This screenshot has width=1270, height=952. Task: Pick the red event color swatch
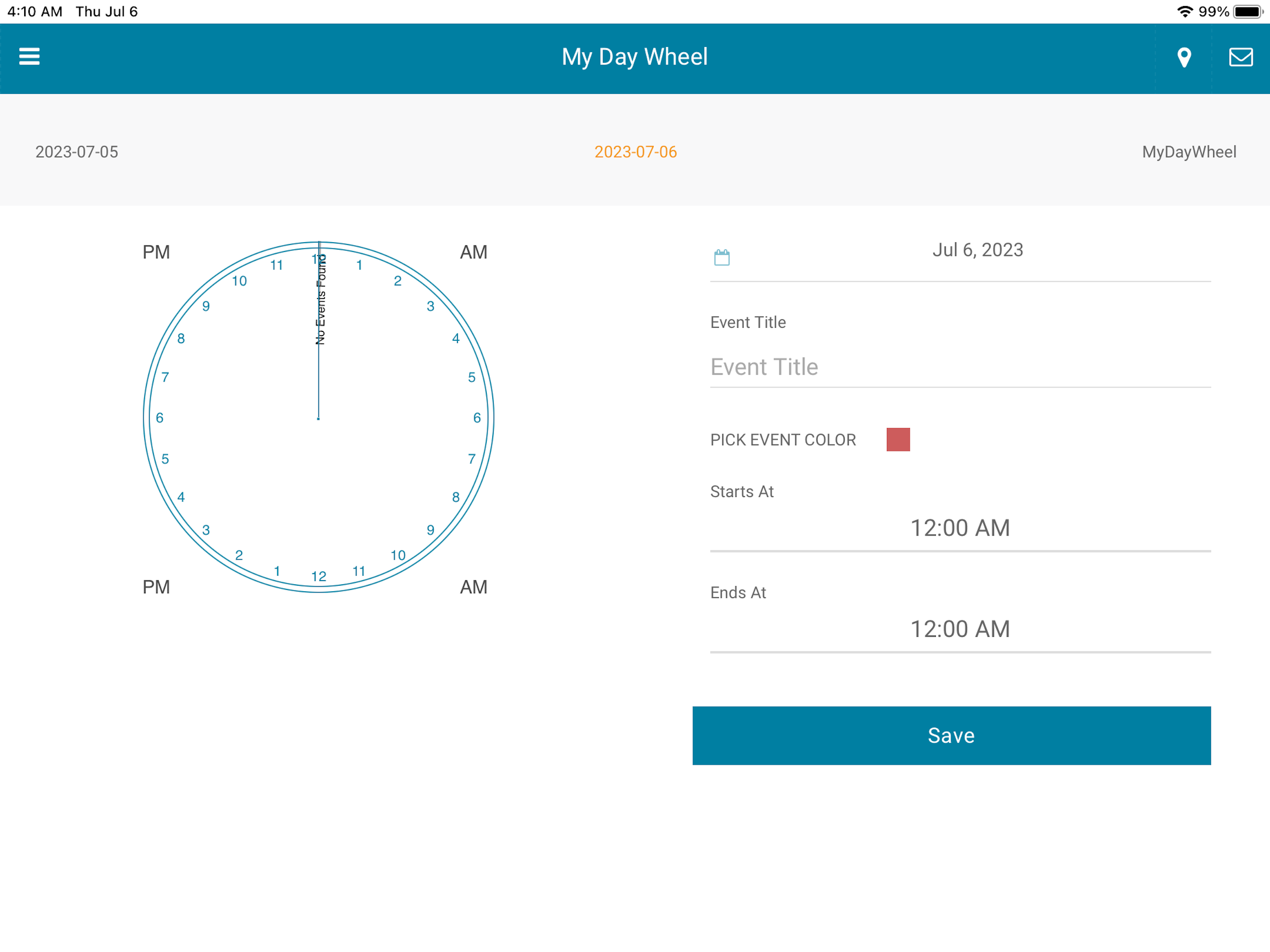point(898,439)
